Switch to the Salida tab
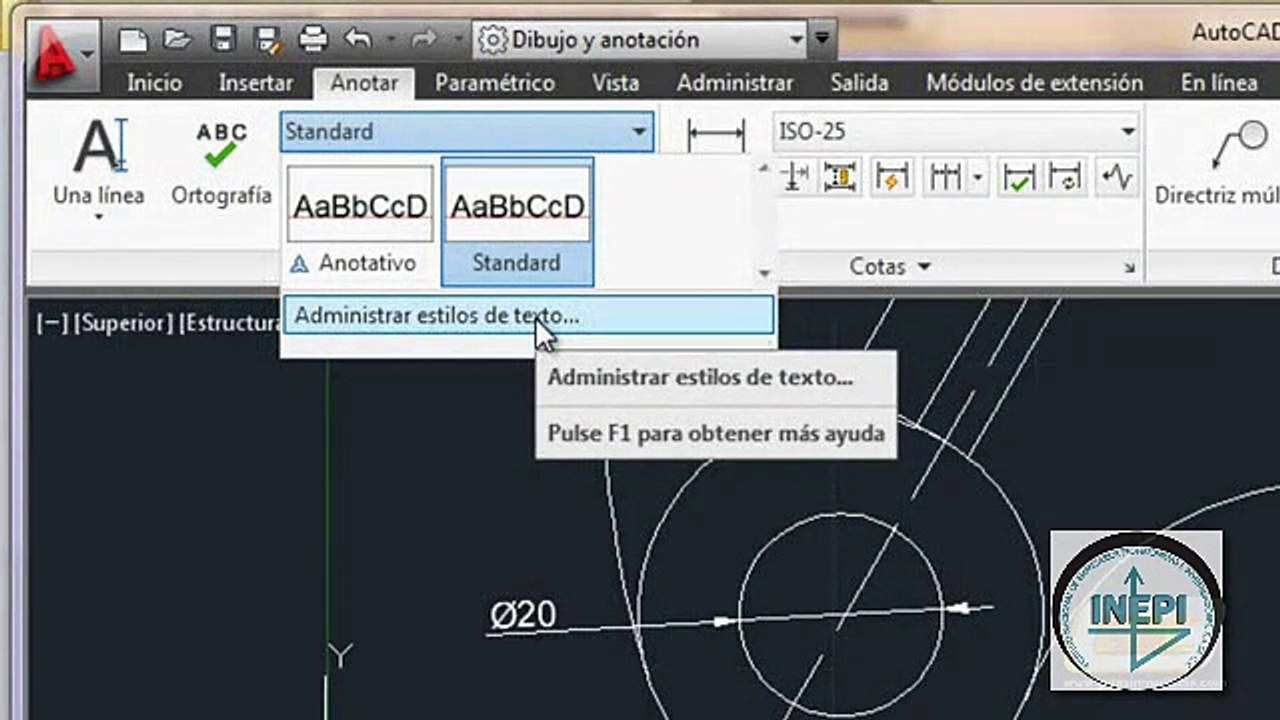1280x720 pixels. pyautogui.click(x=860, y=83)
